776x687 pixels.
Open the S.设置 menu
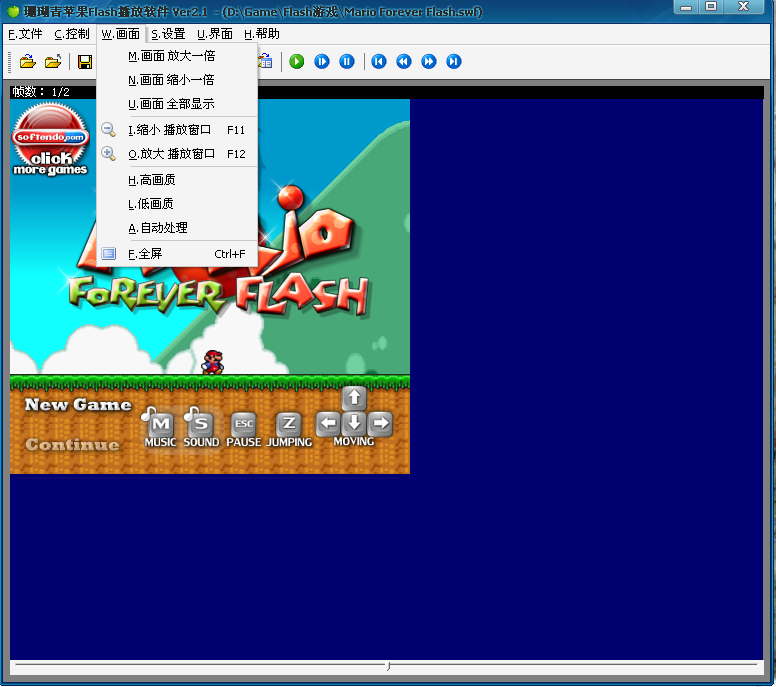tap(168, 34)
